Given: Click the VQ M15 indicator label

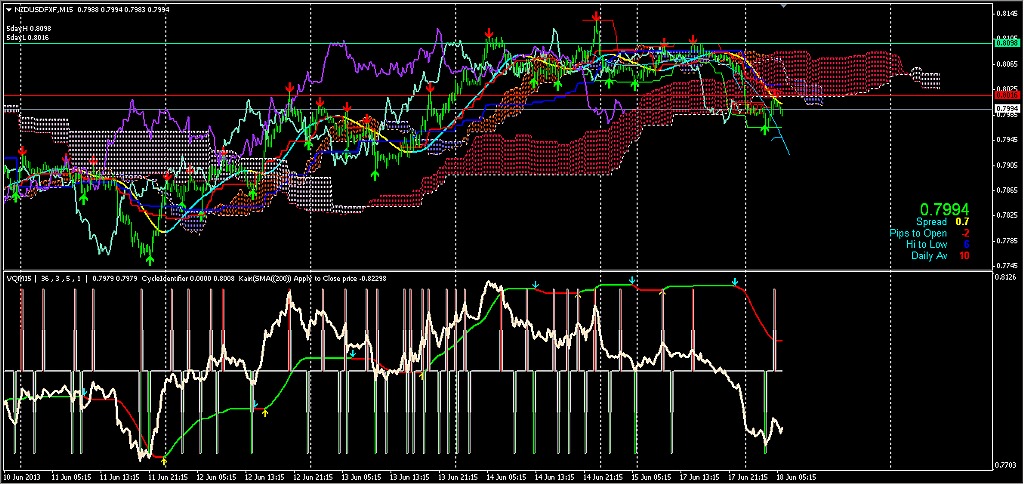Looking at the screenshot, I should point(18,279).
